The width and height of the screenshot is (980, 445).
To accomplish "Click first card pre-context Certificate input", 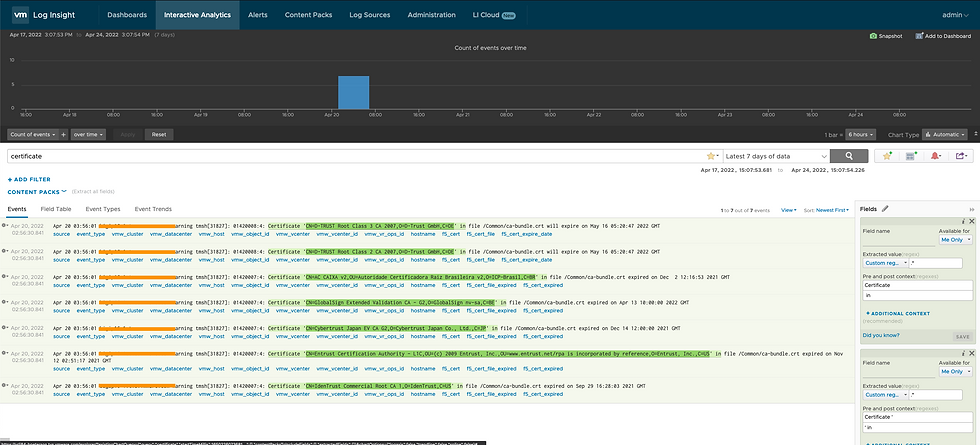I will click(x=918, y=284).
